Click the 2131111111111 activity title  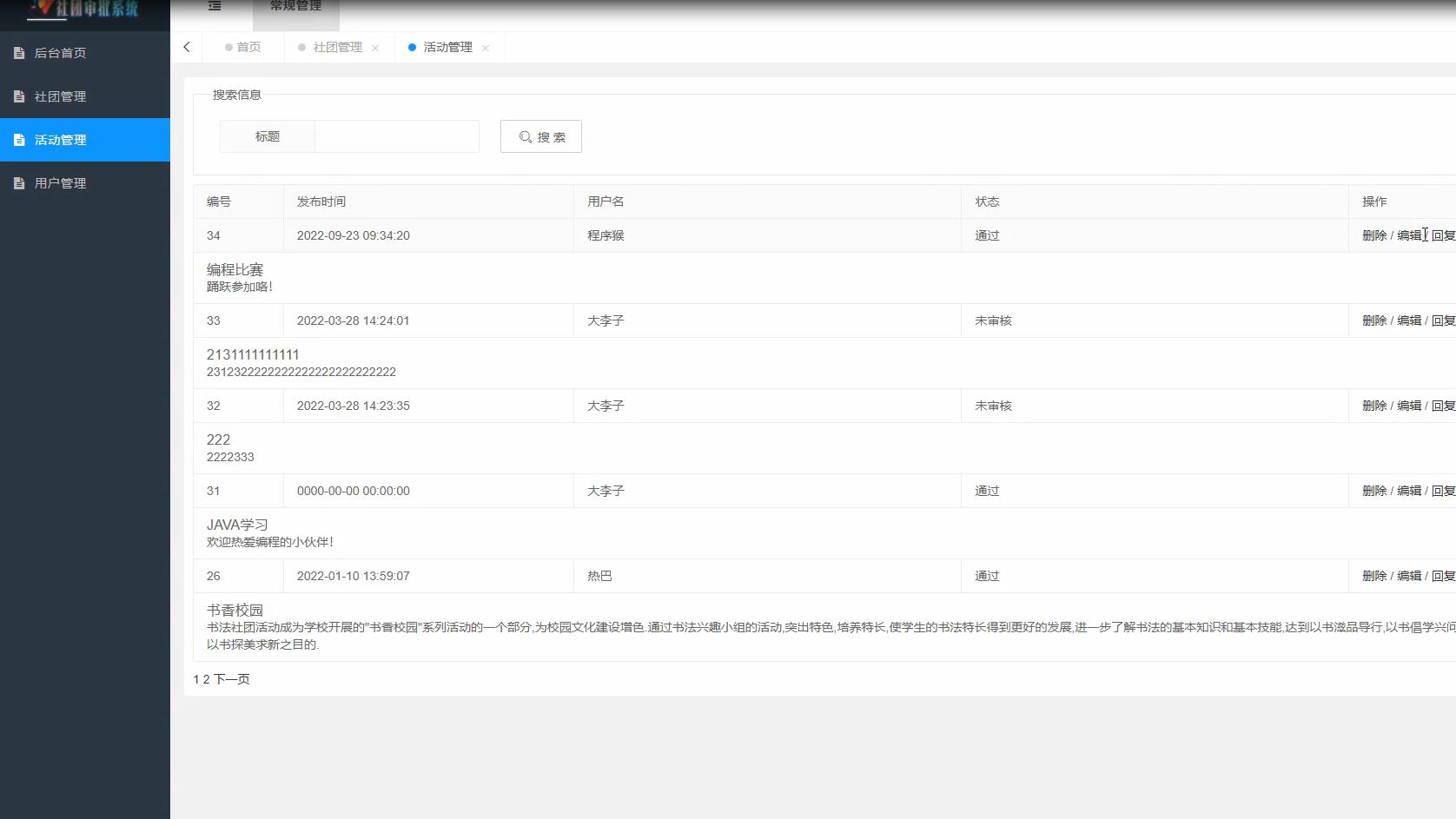pos(253,354)
